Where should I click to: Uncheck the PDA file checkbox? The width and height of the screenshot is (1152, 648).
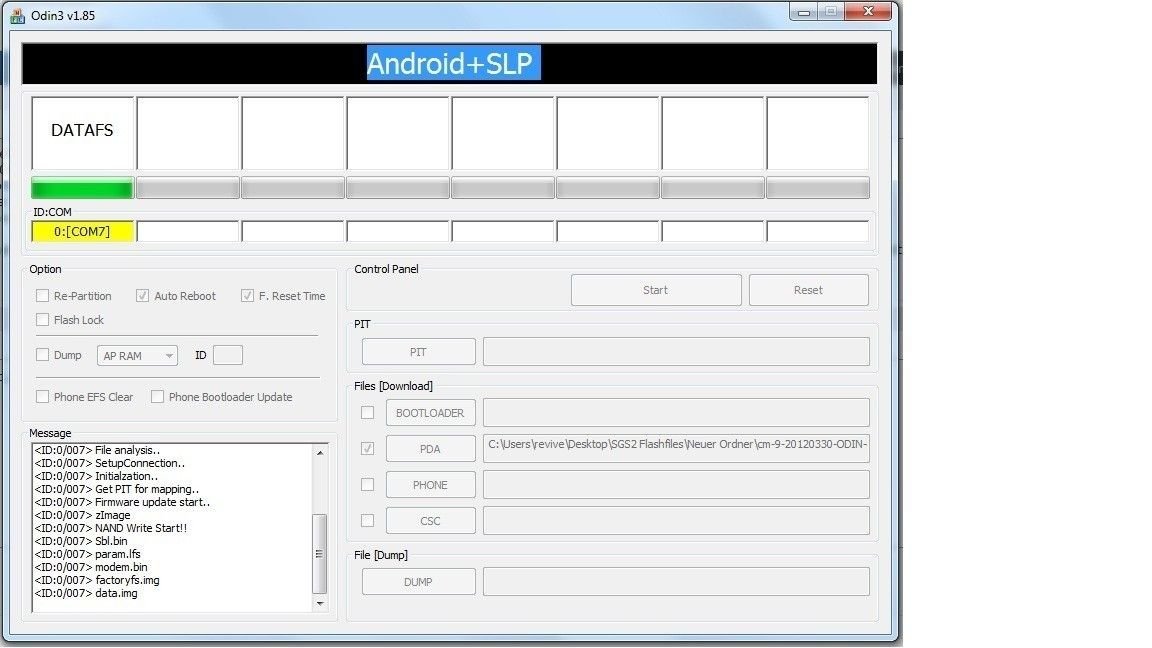pos(367,448)
